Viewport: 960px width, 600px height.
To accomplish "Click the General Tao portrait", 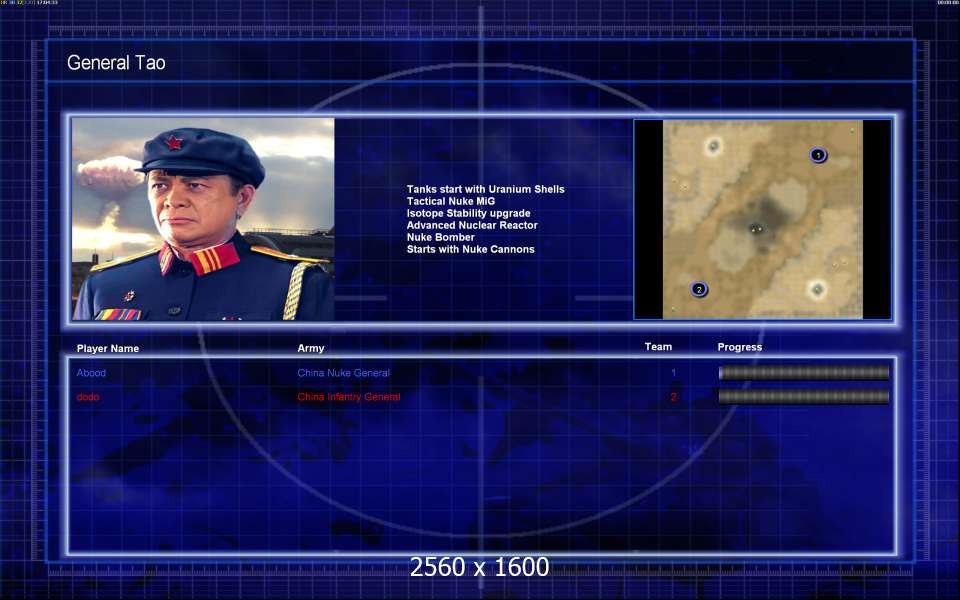I will tap(203, 219).
